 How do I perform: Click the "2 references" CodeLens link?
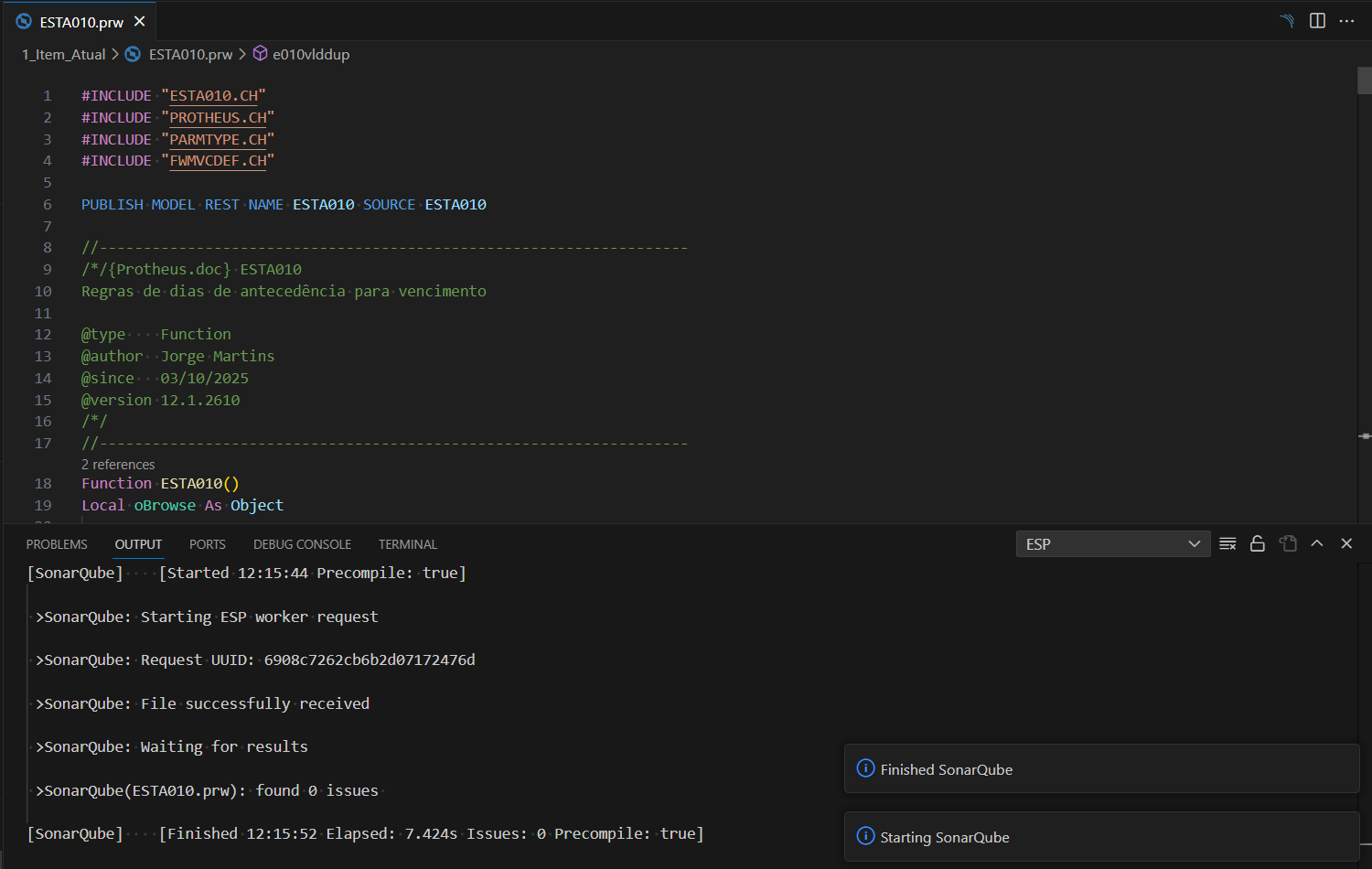(x=118, y=465)
